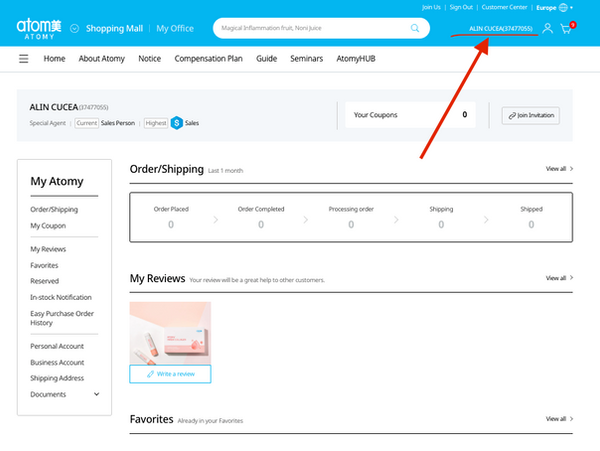The image size is (600, 451).
Task: Open Compensation Plan menu item
Action: (x=209, y=59)
